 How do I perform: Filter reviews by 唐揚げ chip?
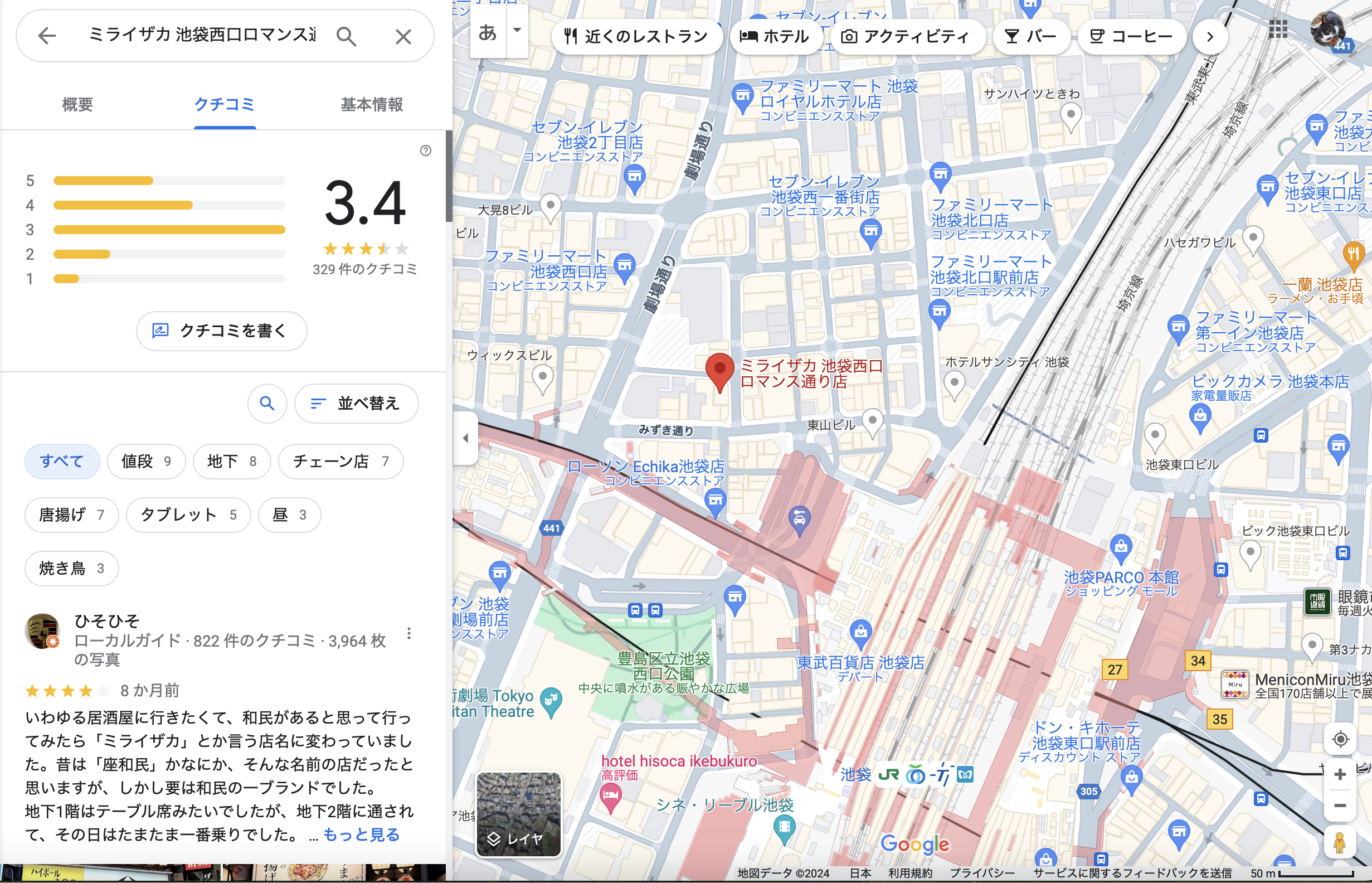[72, 515]
